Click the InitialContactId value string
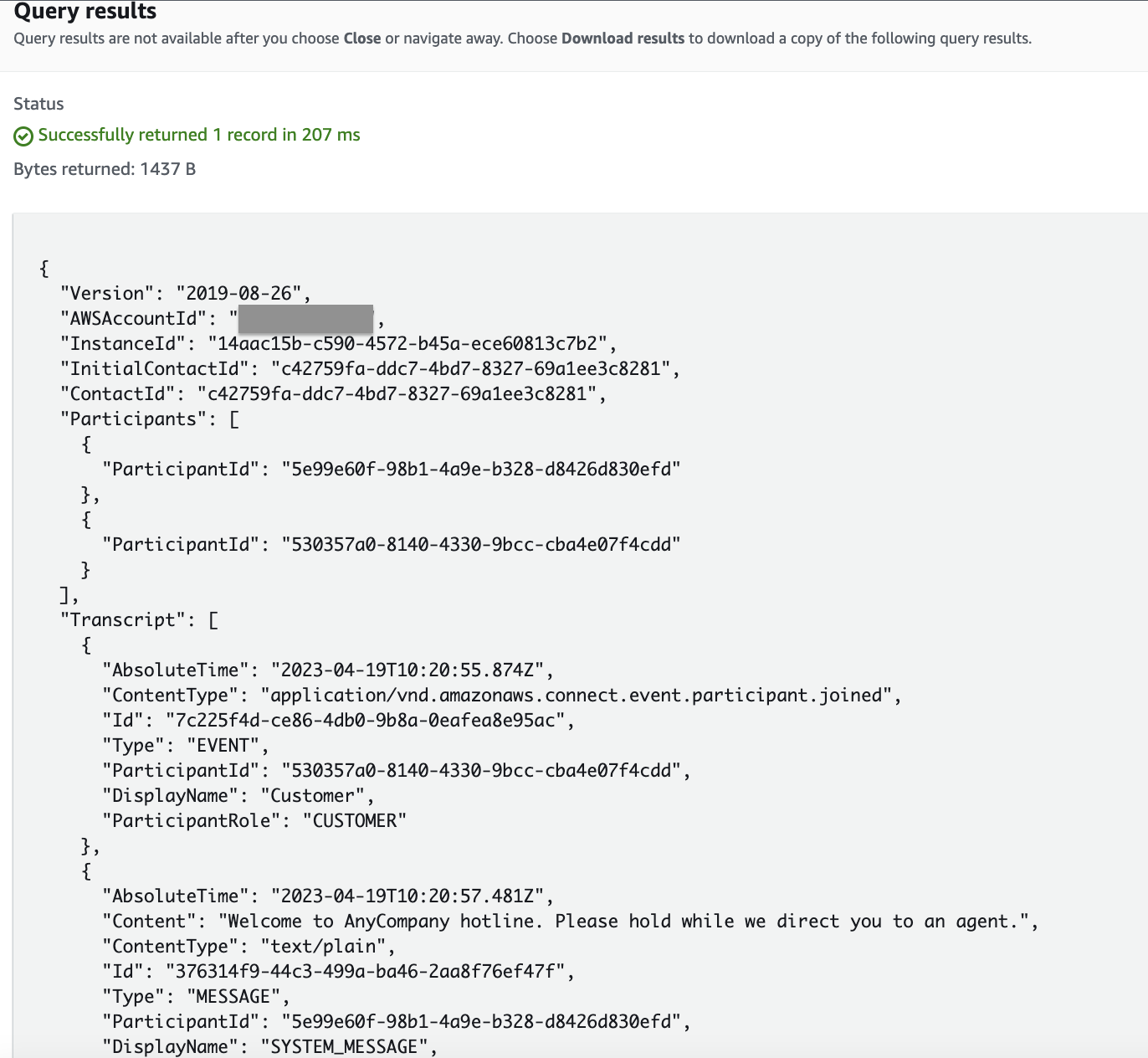The width and height of the screenshot is (1148, 1058). tap(470, 368)
